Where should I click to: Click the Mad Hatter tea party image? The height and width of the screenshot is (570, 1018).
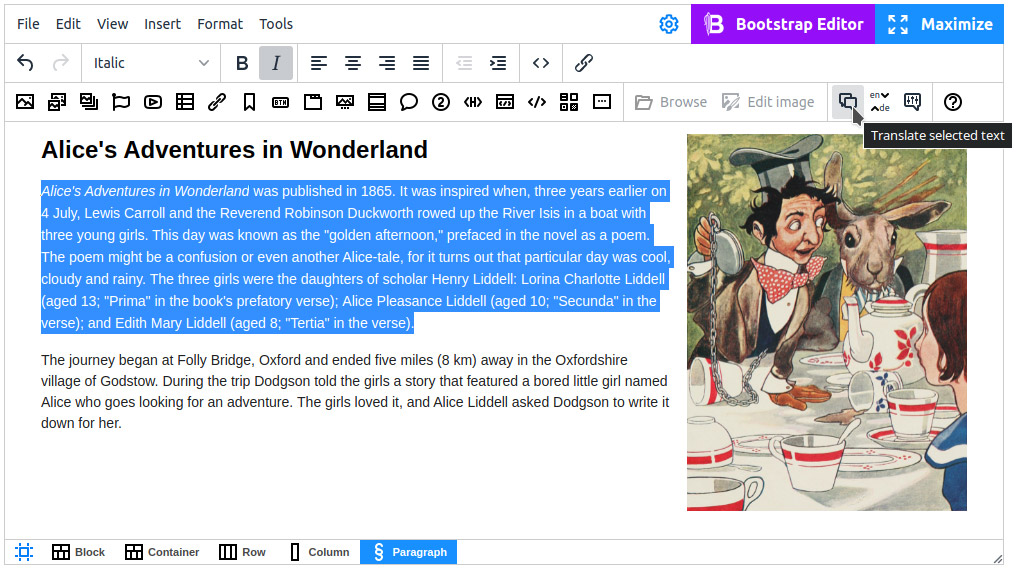coord(826,323)
